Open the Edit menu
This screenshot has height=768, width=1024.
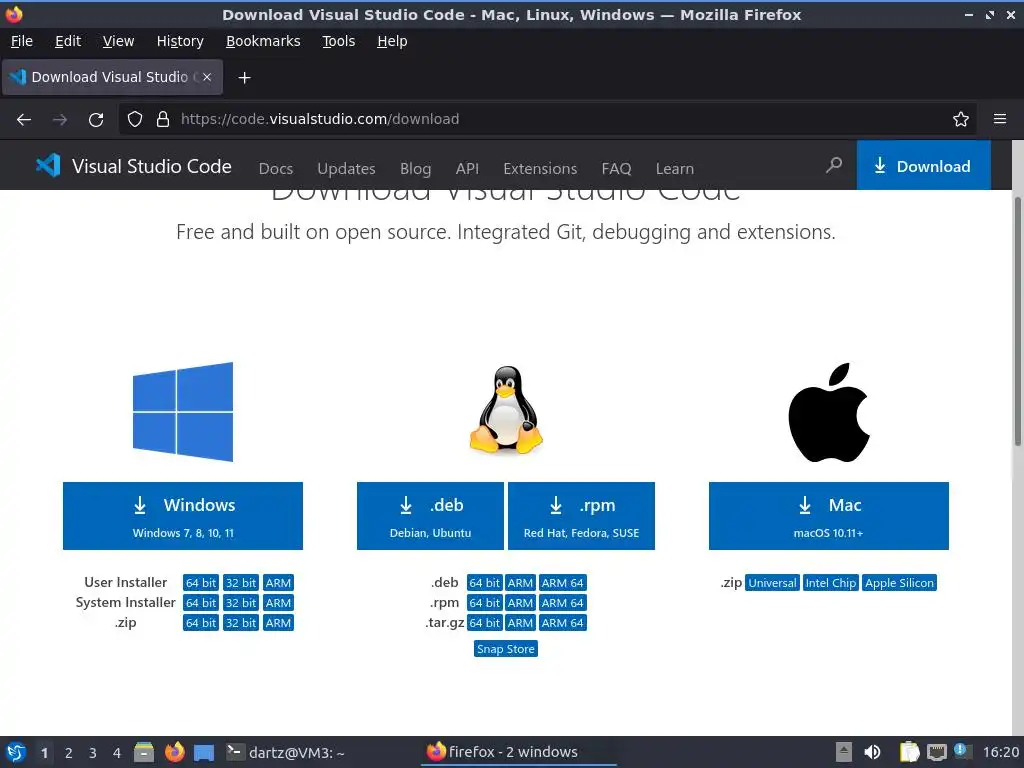pos(68,41)
